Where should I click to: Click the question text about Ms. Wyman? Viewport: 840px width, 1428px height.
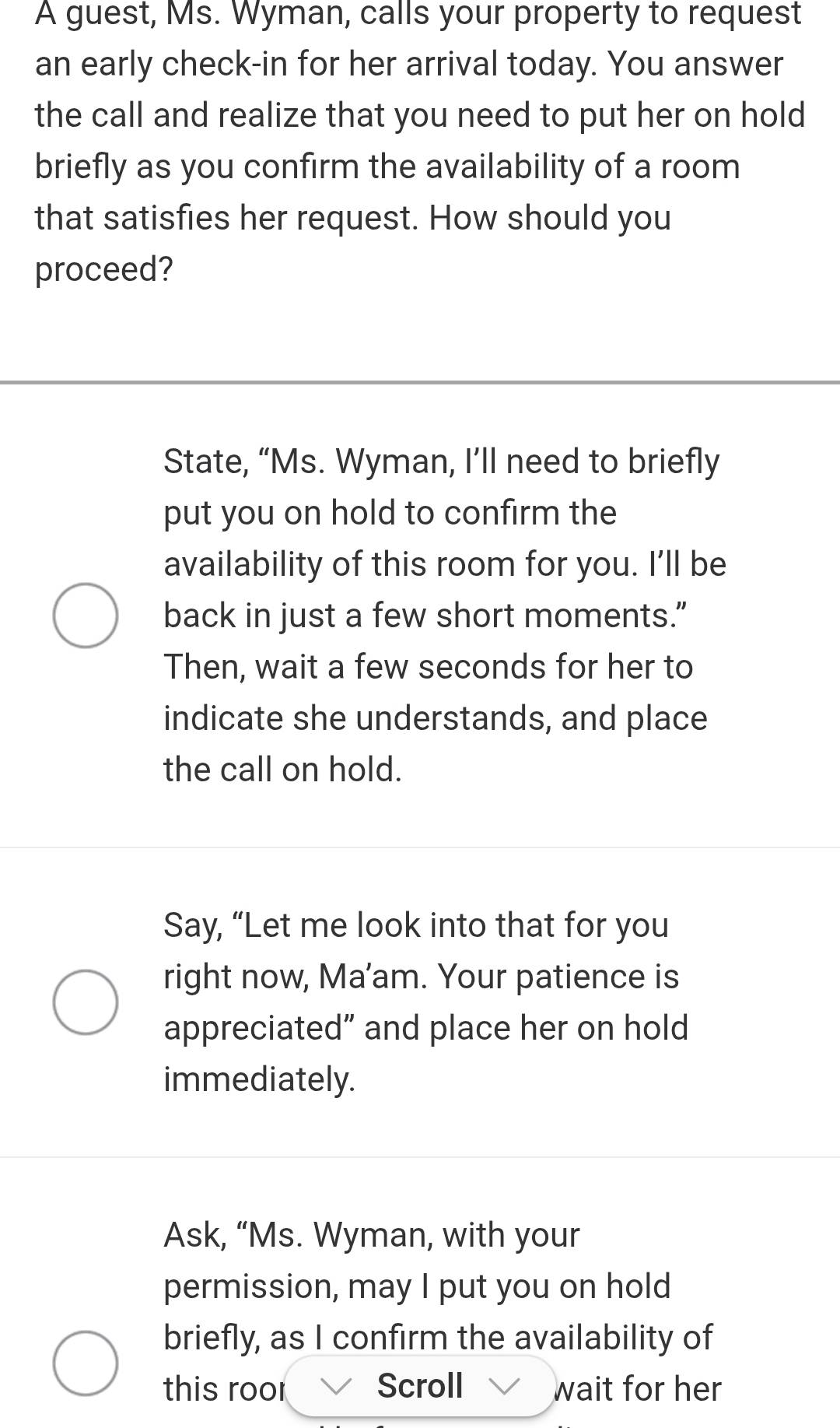(420, 140)
